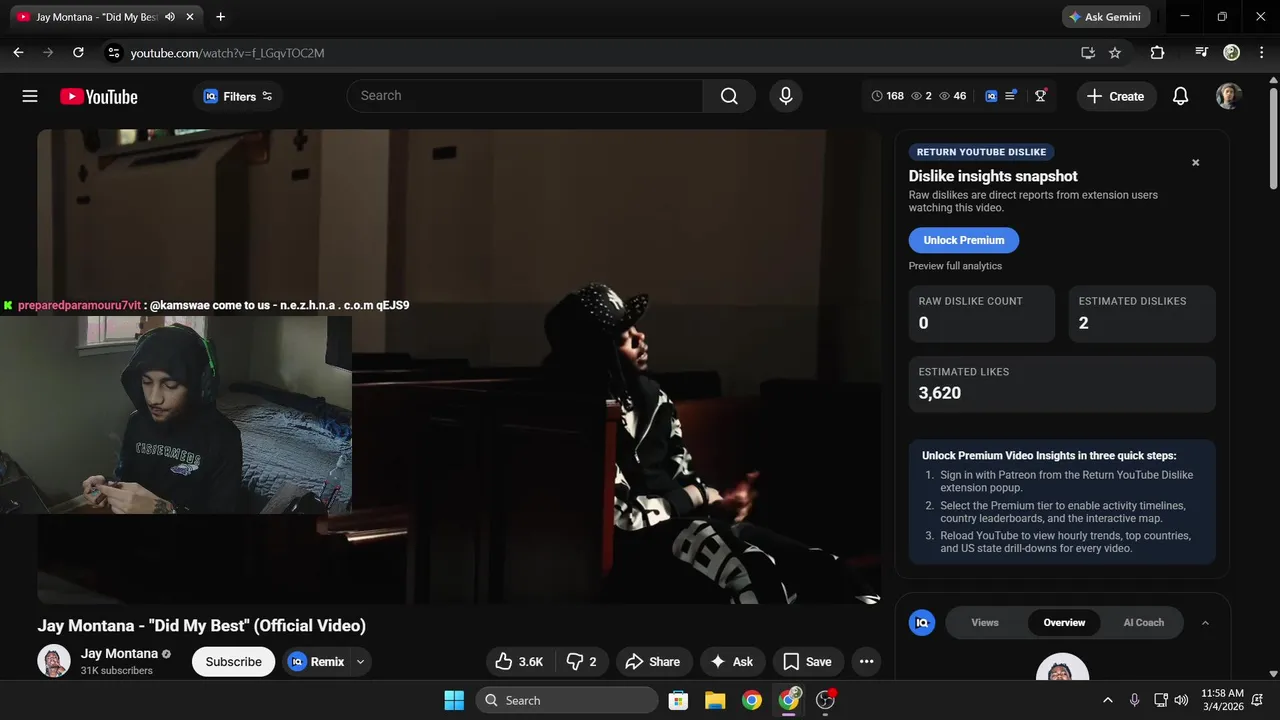Screen dimensions: 1280x720
Task: Click the Ask button below video
Action: tap(732, 661)
